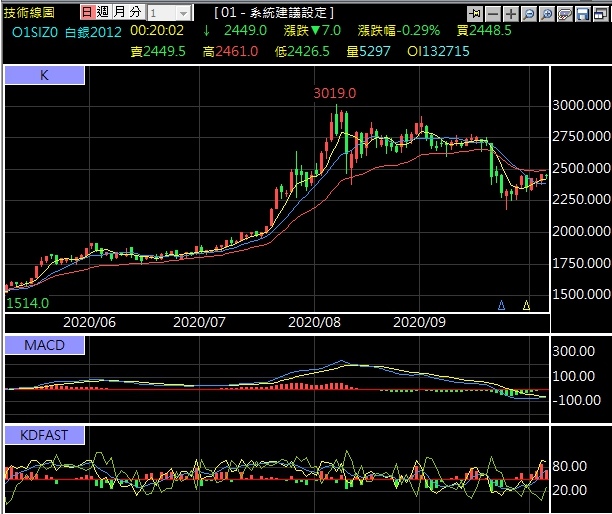Click the 2020/09 date axis label
Viewport: 612px width, 514px height.
(419, 322)
